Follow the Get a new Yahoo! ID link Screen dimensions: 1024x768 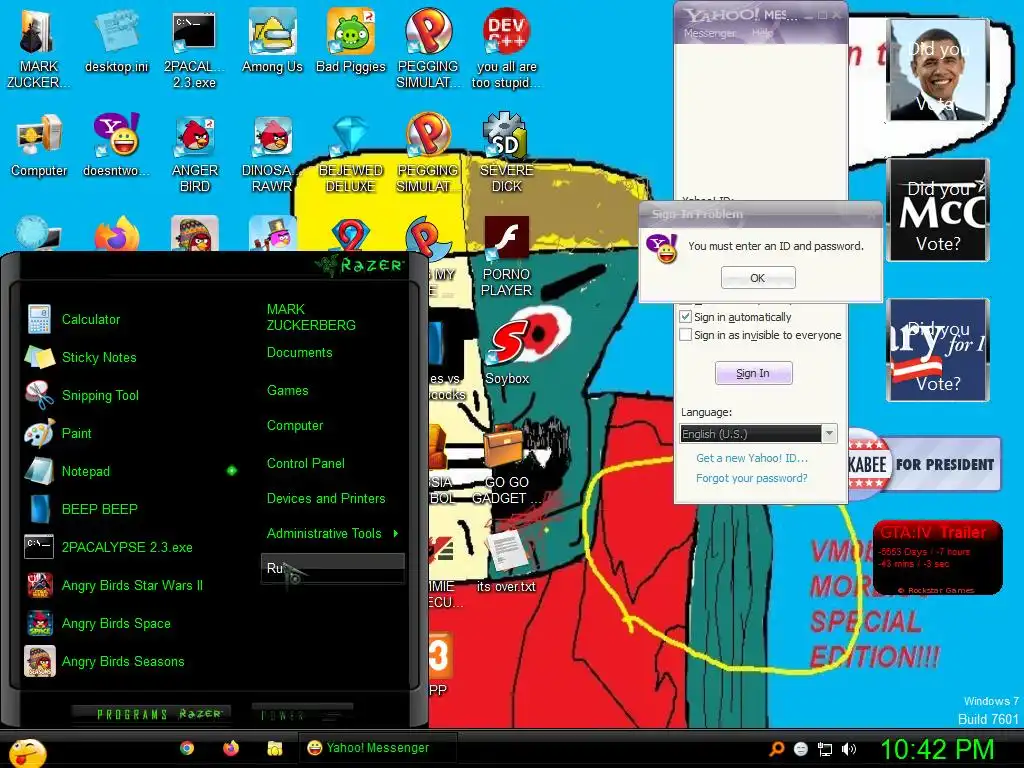click(752, 458)
